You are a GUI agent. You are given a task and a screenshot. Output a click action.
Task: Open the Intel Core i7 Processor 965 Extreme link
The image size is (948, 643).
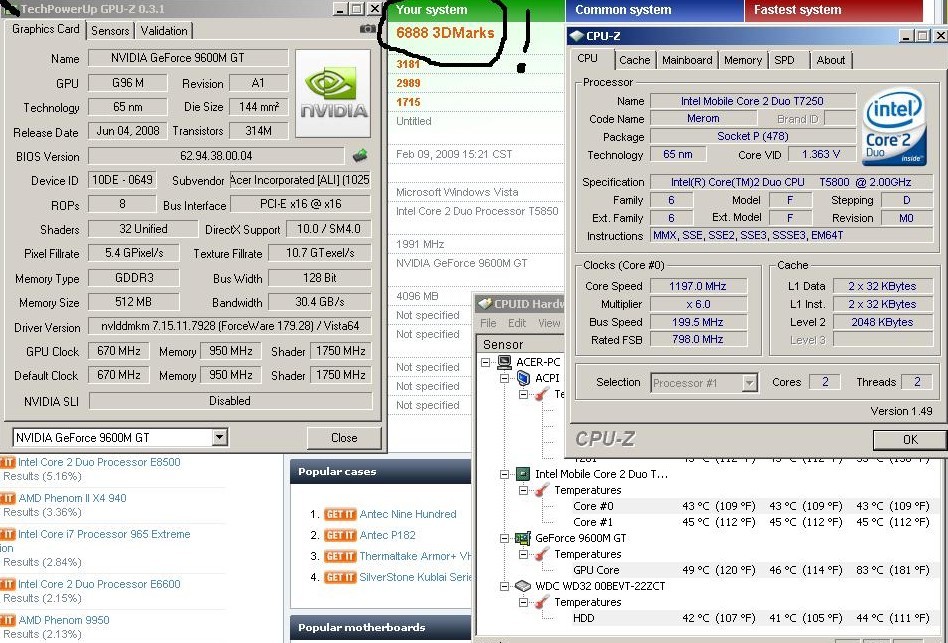pyautogui.click(x=104, y=534)
